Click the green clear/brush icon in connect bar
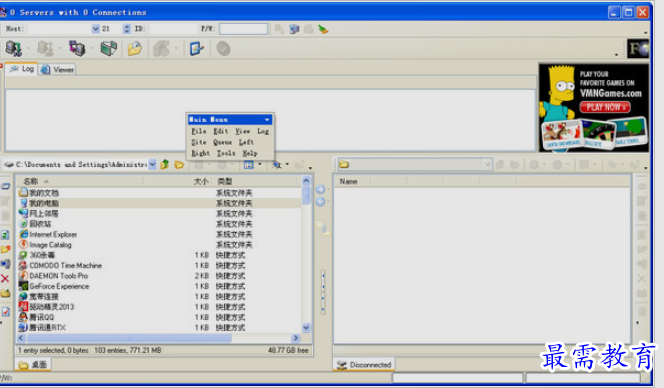664x388 pixels. coord(323,29)
